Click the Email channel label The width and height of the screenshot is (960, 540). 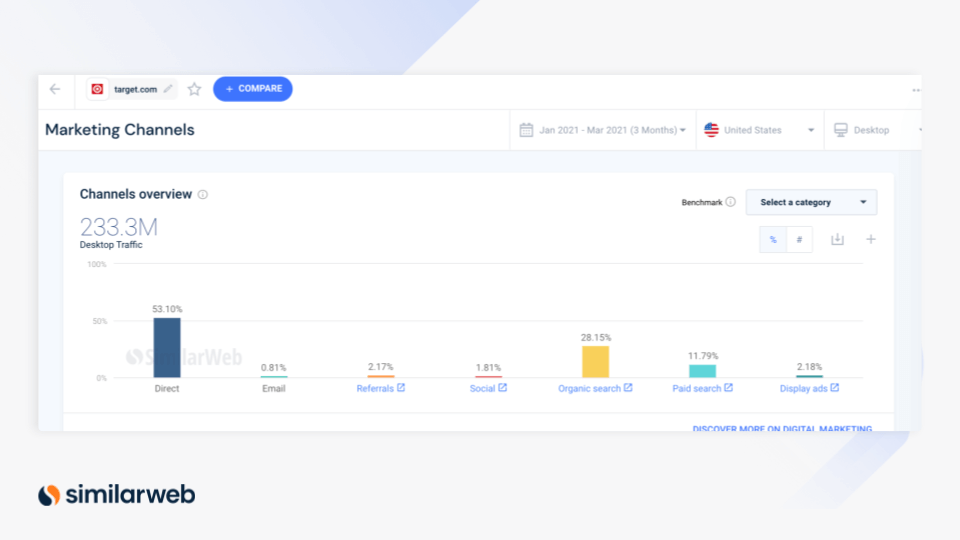tap(274, 388)
